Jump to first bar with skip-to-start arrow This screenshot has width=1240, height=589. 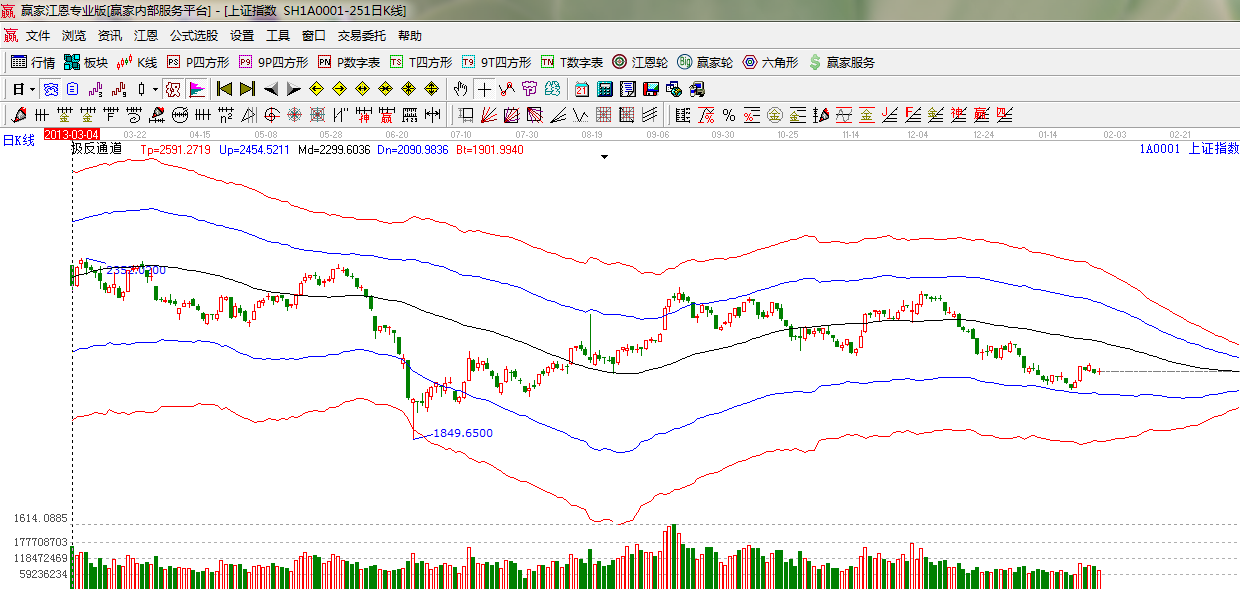(x=224, y=89)
